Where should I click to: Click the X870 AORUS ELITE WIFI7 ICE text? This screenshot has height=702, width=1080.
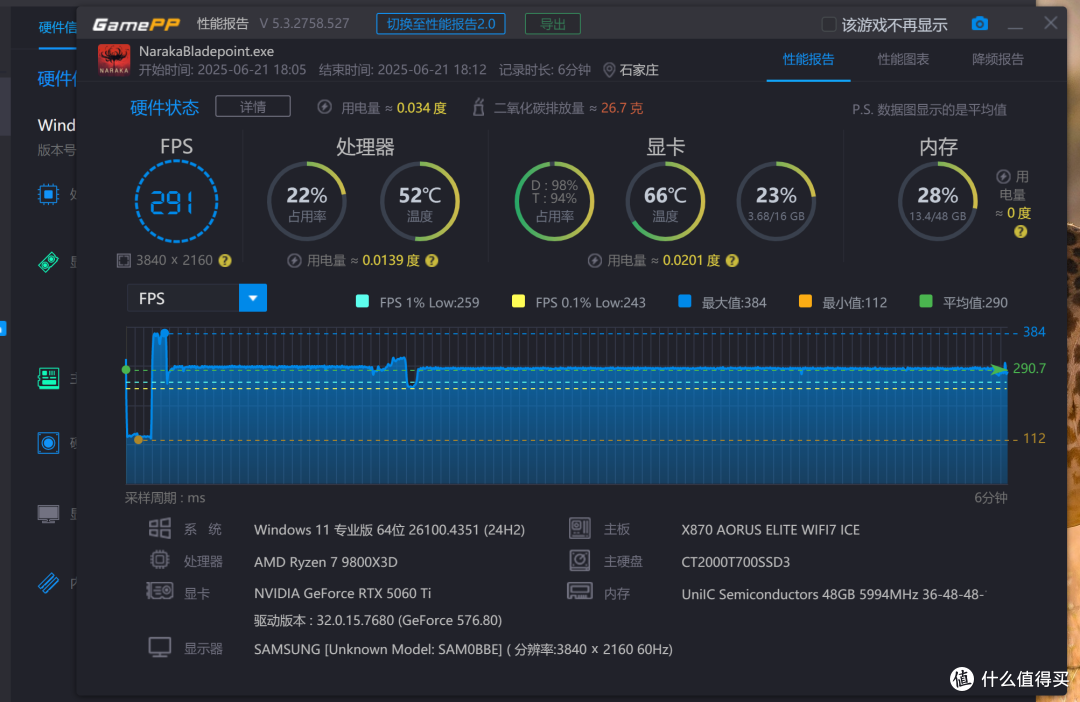click(x=770, y=530)
